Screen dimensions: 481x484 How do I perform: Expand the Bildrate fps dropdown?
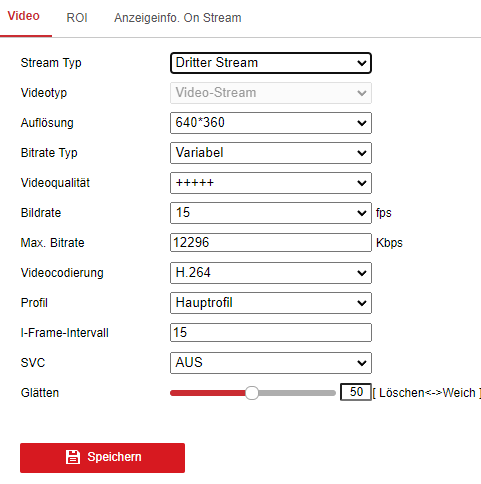[271, 213]
